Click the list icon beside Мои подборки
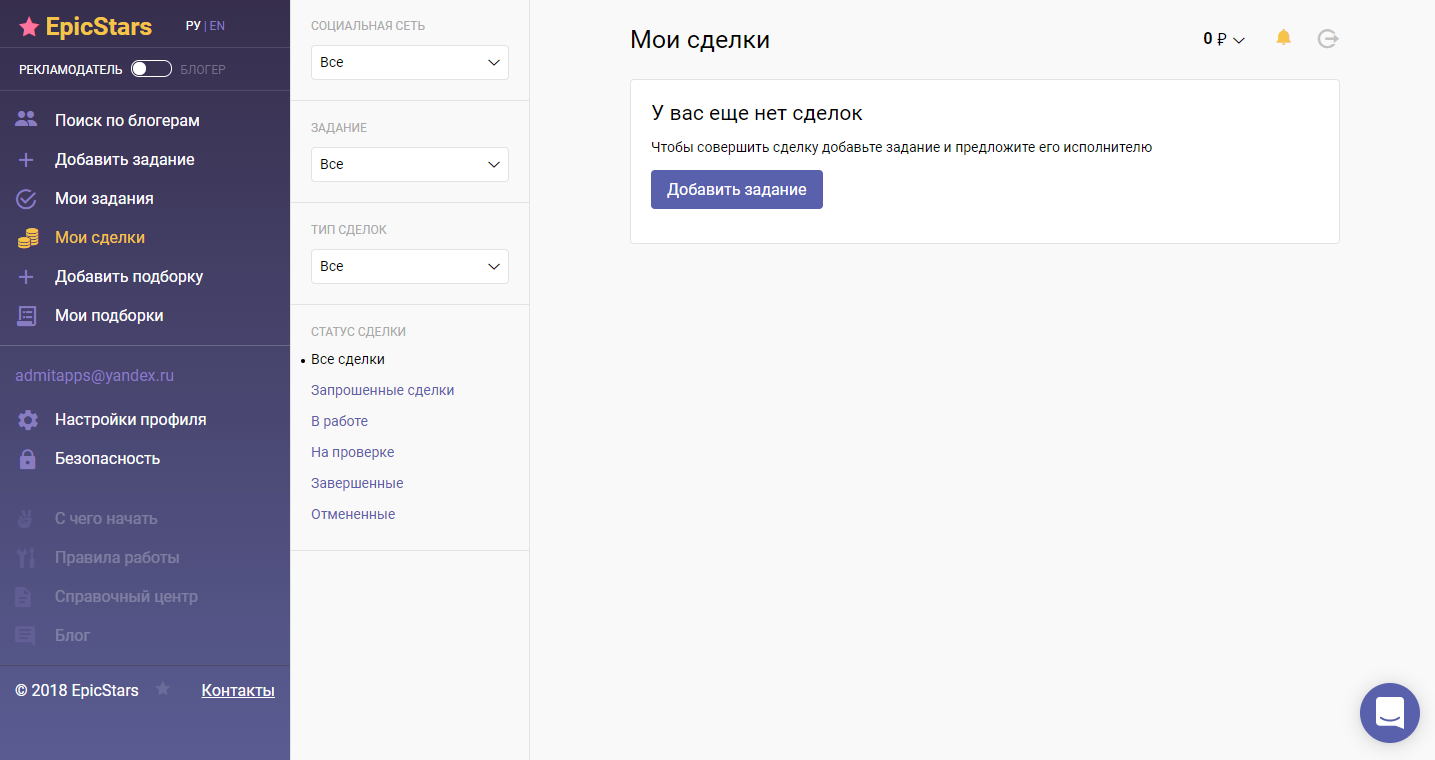Screen dimensions: 1435x760 click(27, 316)
